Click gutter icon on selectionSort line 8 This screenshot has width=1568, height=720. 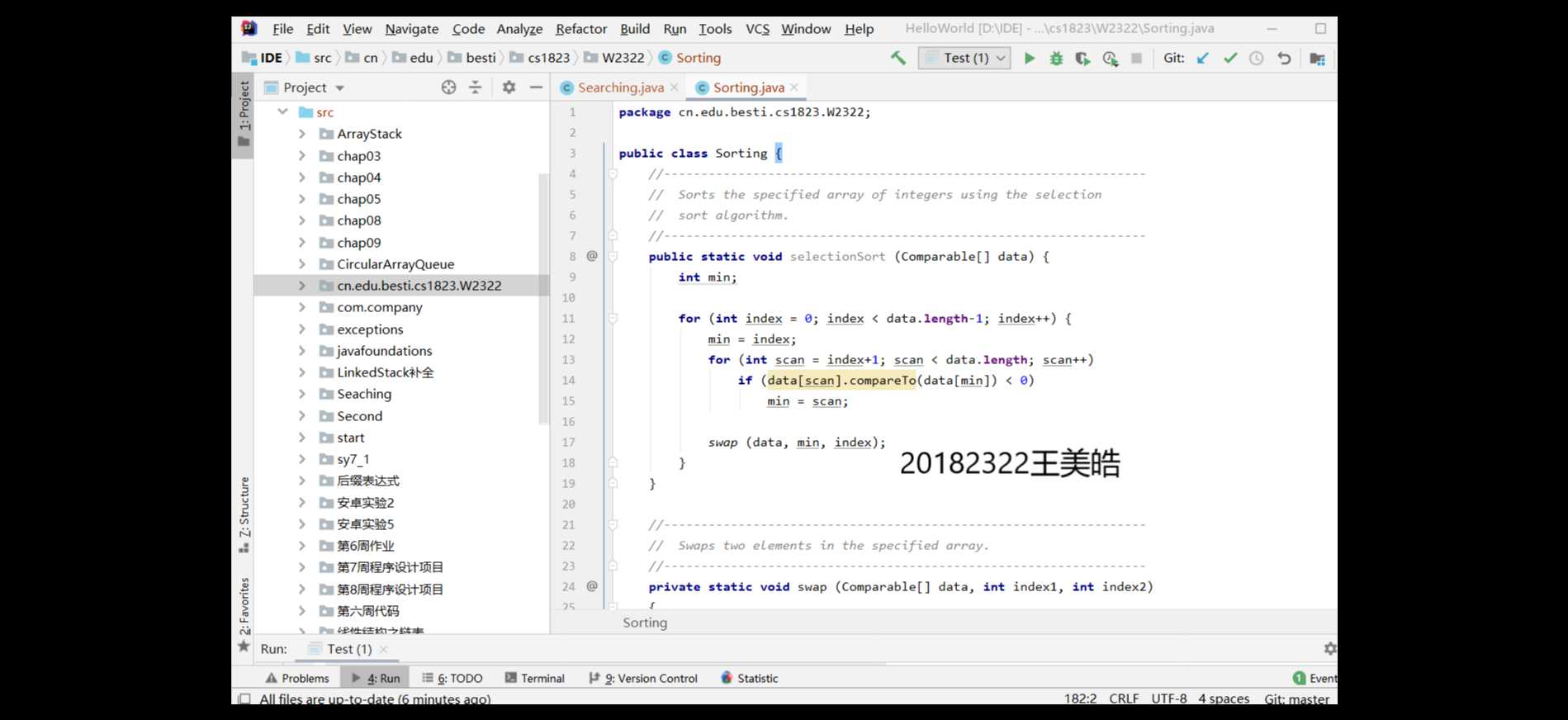tap(592, 256)
